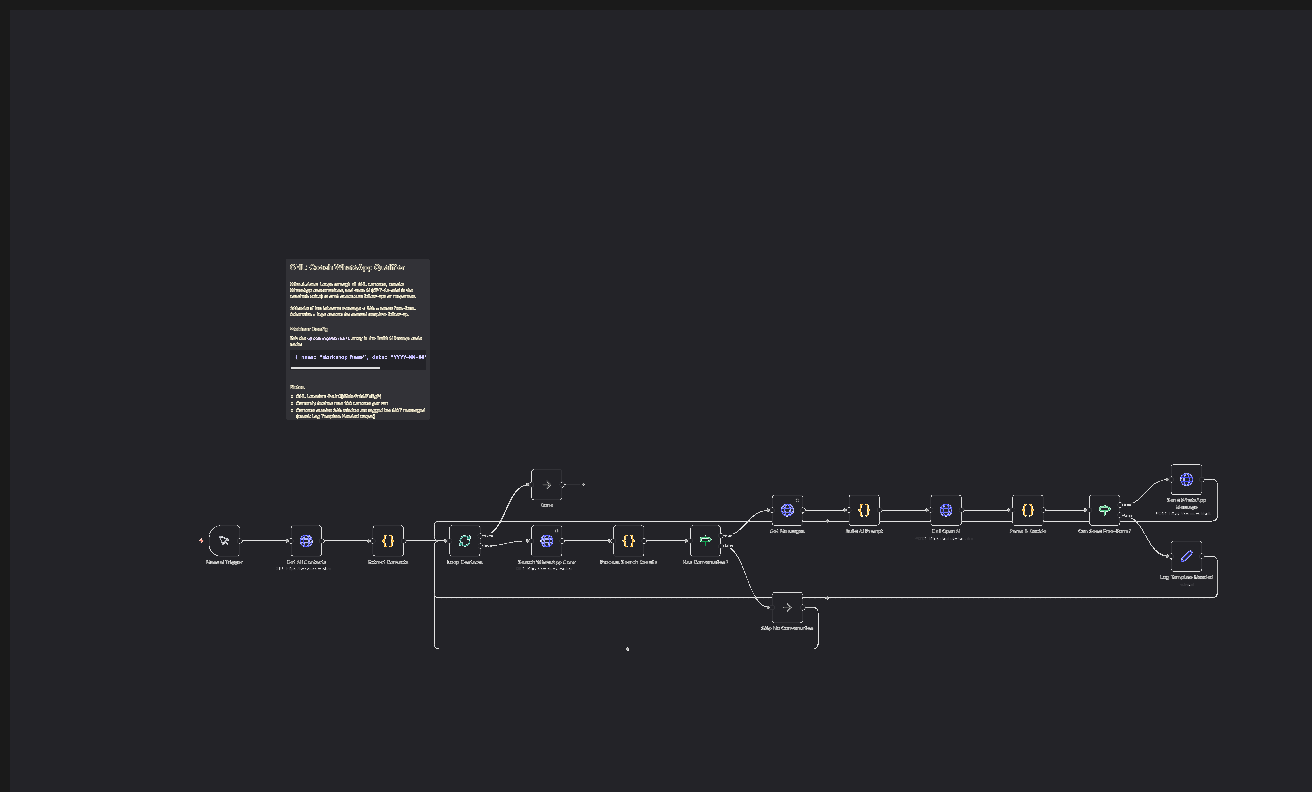This screenshot has width=1312, height=792.
Task: Select the Skip No Conversation node
Action: point(787,607)
